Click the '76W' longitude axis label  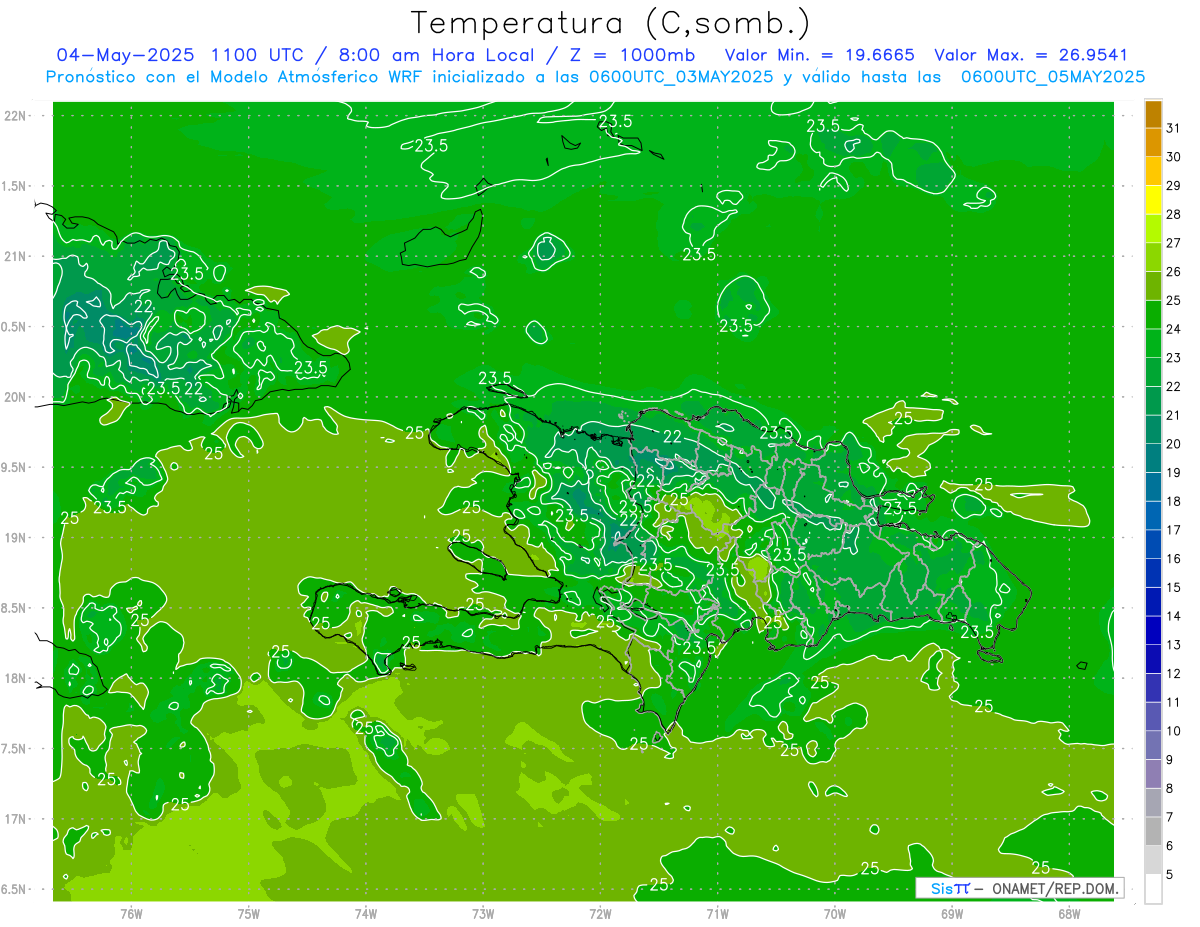tap(131, 913)
